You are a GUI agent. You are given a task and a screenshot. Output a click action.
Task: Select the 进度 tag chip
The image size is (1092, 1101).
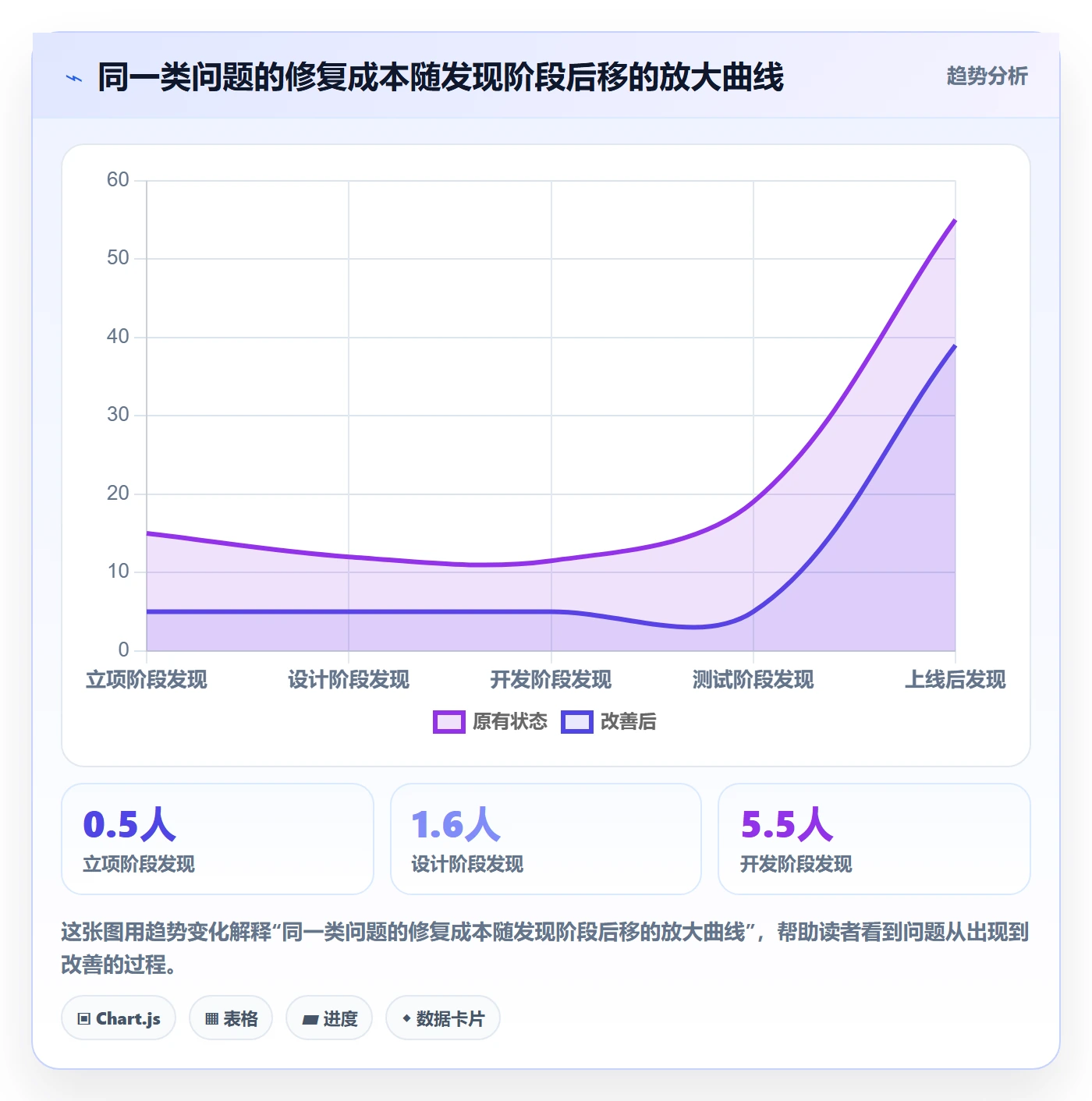point(329,1018)
